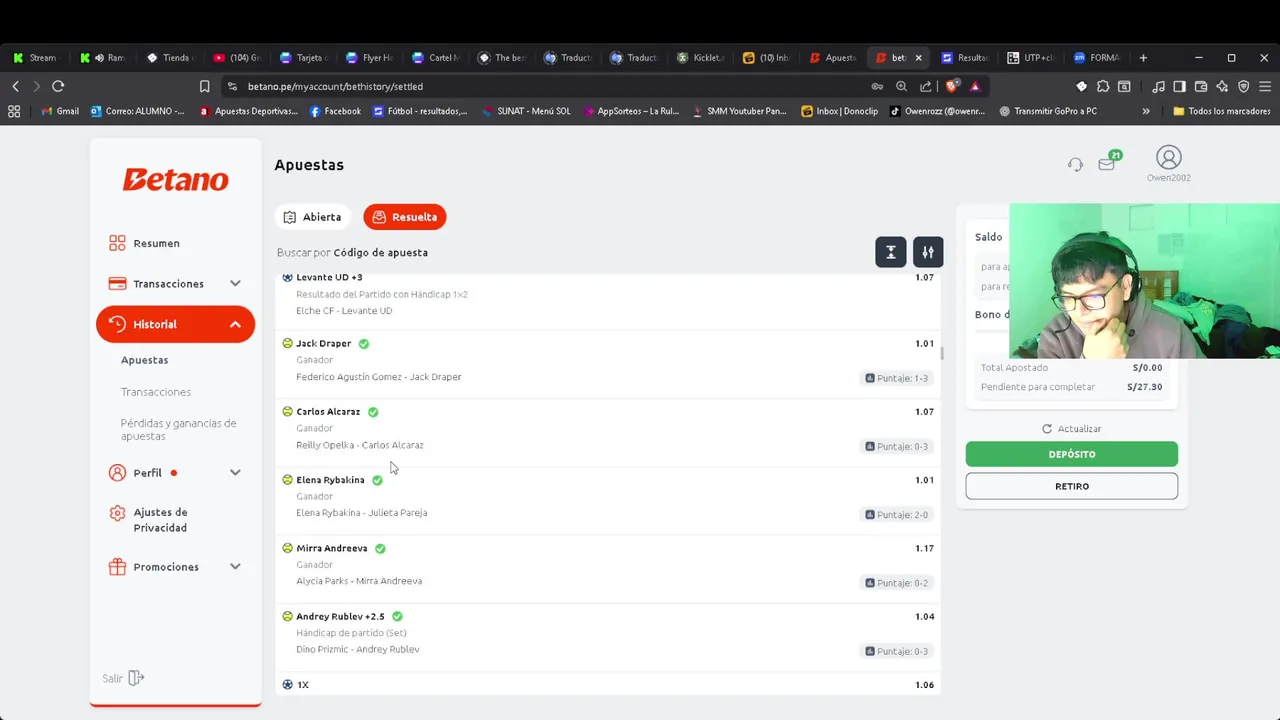1280x720 pixels.
Task: Open the Gmail bookmark
Action: [x=60, y=111]
